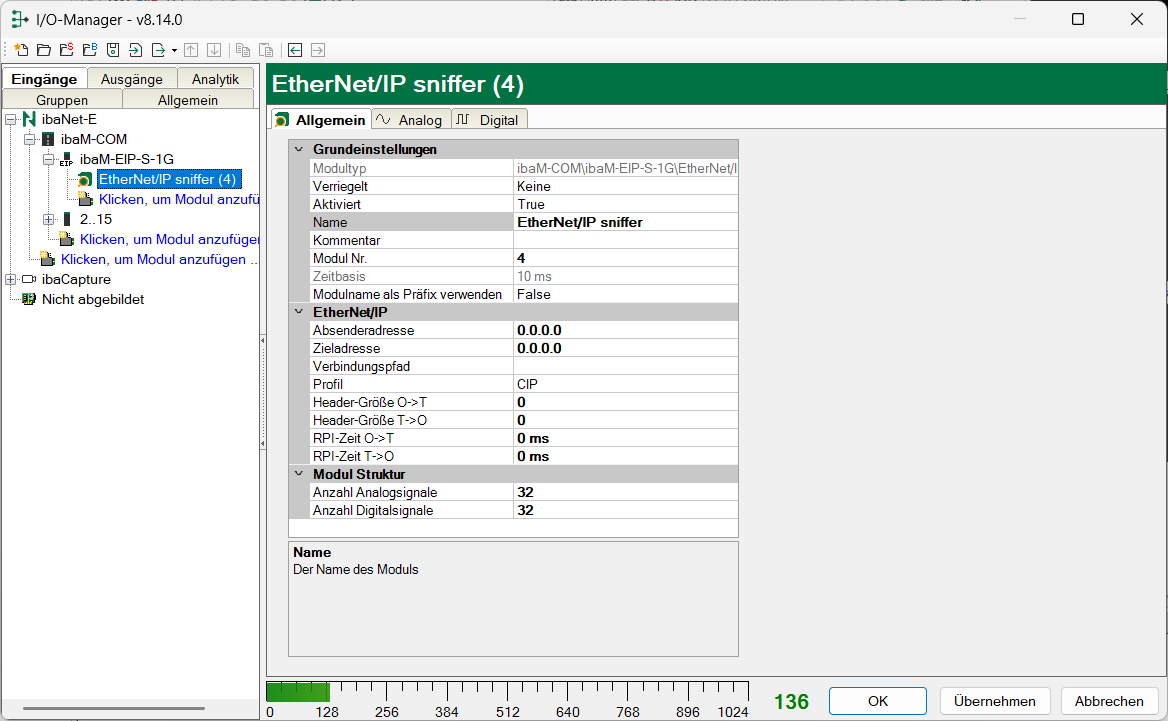Edit the Absenderadresse value 0.0.0.0
Image resolution: width=1168 pixels, height=721 pixels.
(626, 330)
